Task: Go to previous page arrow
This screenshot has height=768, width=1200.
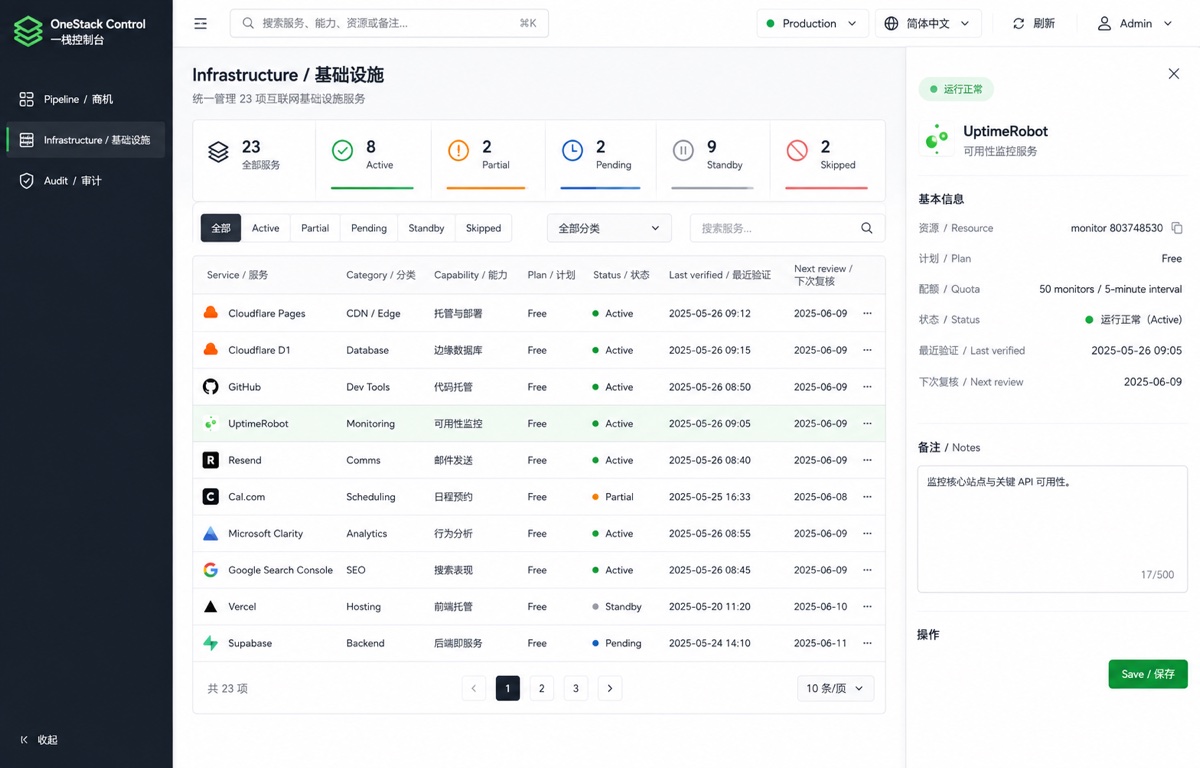Action: [474, 688]
